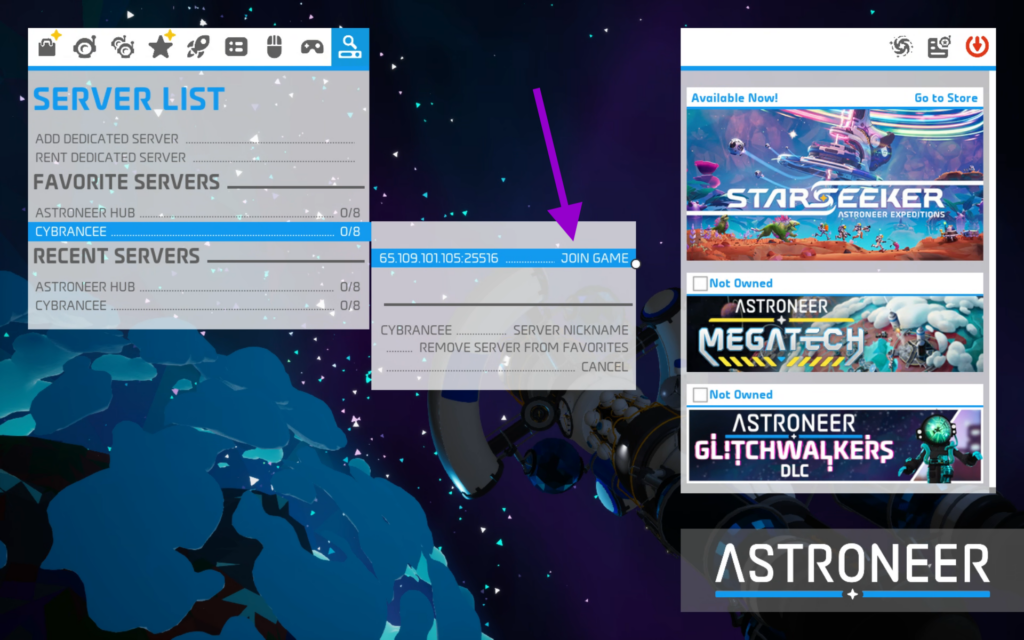Open the star icon tab
This screenshot has height=640, width=1024.
click(x=160, y=46)
